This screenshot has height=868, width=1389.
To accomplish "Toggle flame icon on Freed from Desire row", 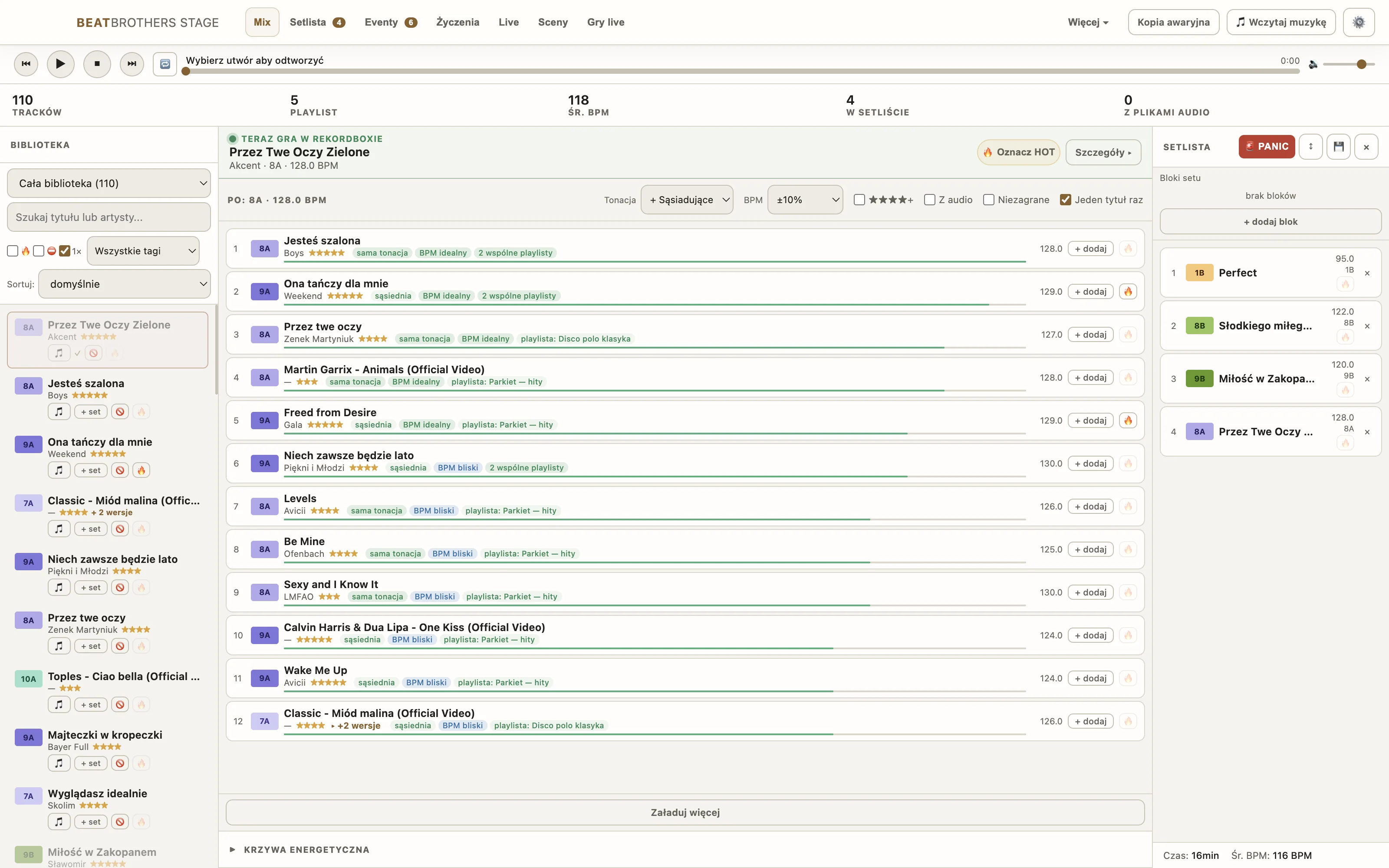I will point(1128,421).
